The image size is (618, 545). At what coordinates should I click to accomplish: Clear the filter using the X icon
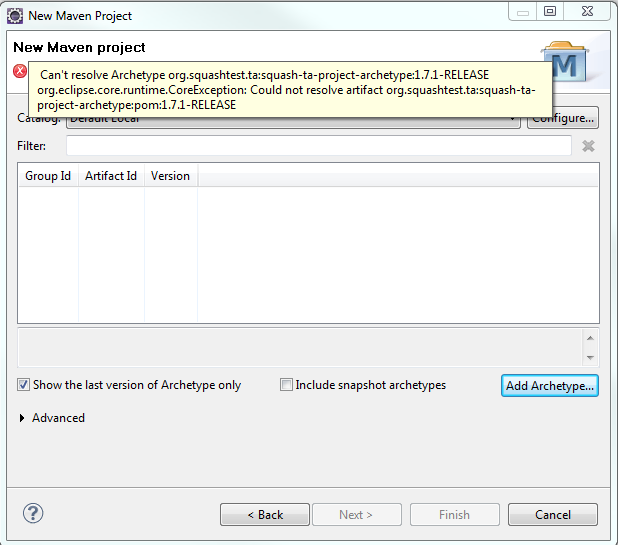[588, 146]
